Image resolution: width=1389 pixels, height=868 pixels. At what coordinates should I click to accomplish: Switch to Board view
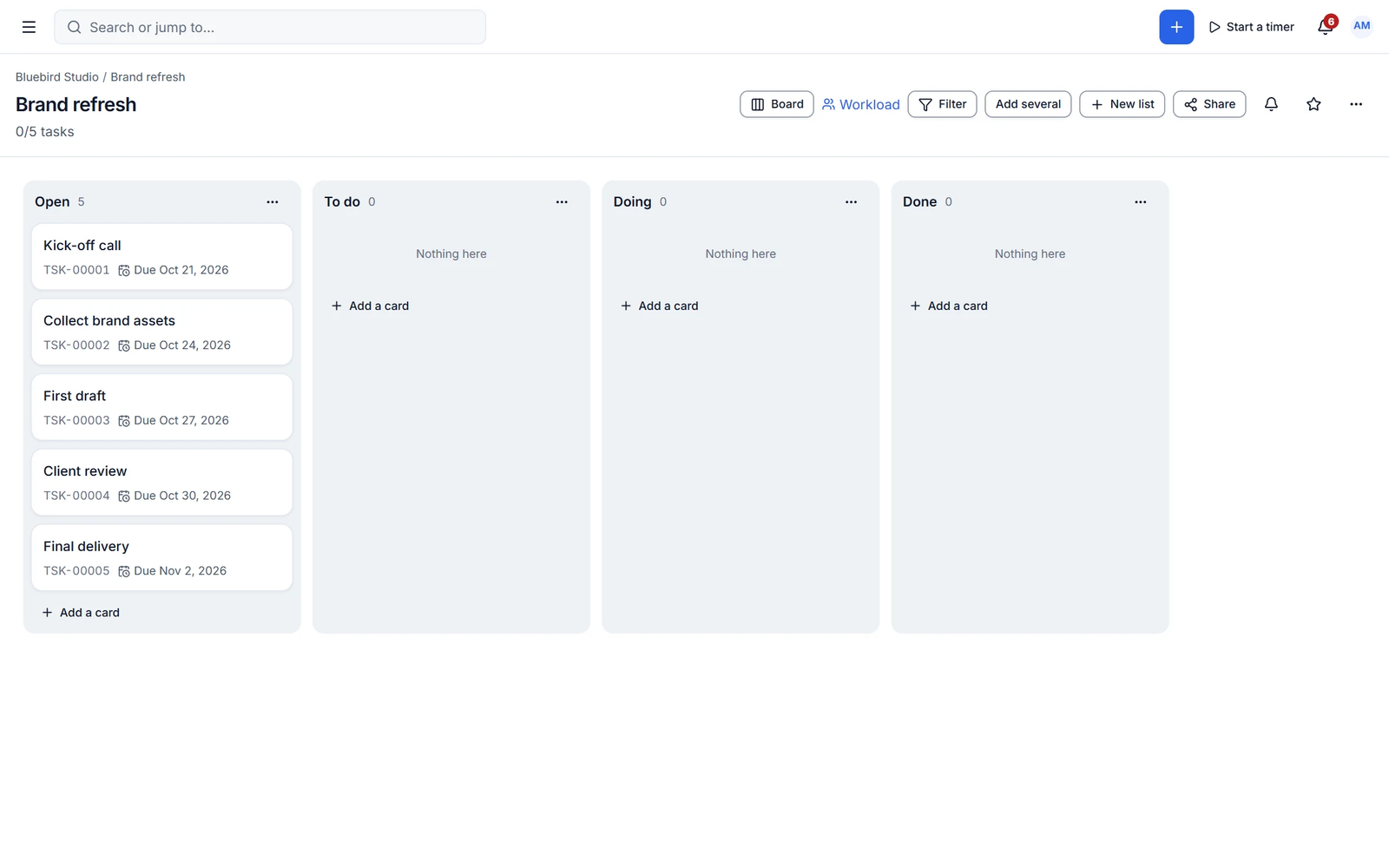tap(777, 104)
